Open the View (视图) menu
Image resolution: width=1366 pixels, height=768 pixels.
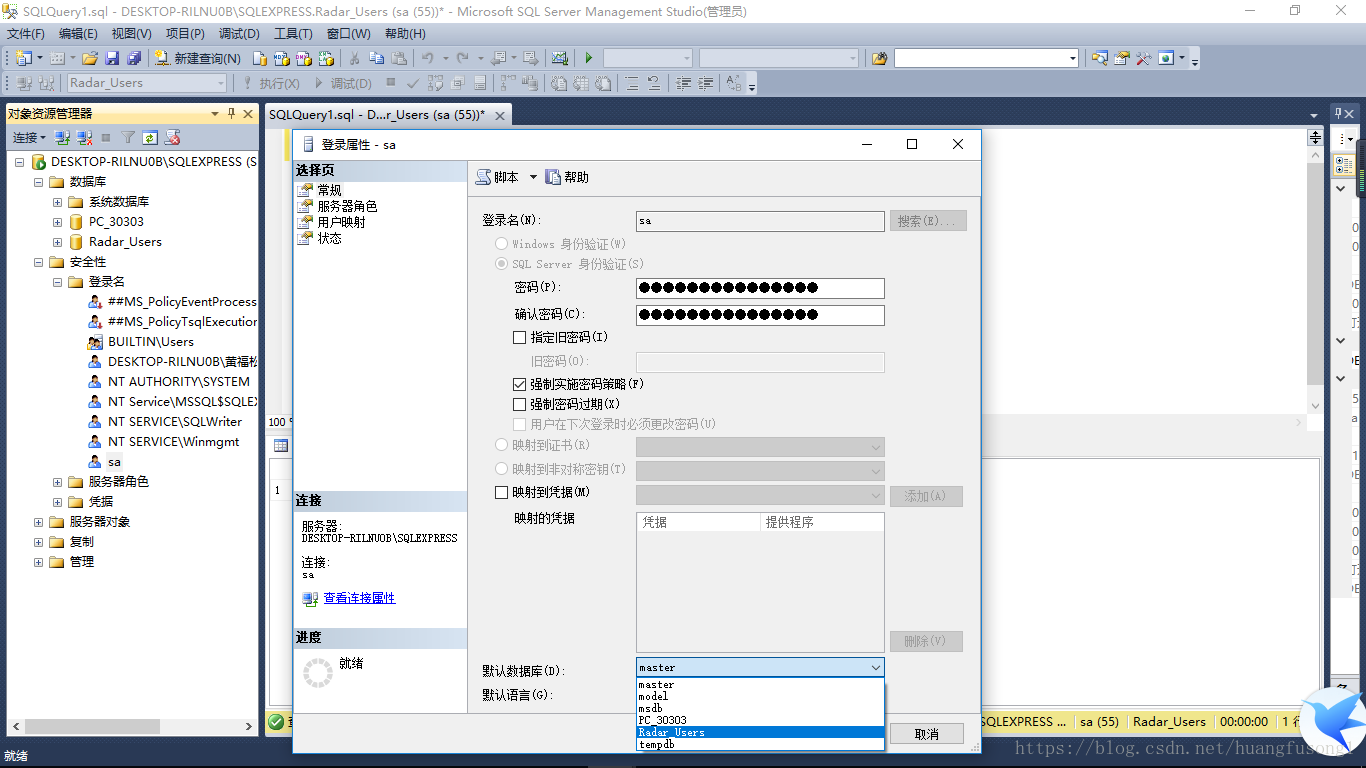(132, 33)
